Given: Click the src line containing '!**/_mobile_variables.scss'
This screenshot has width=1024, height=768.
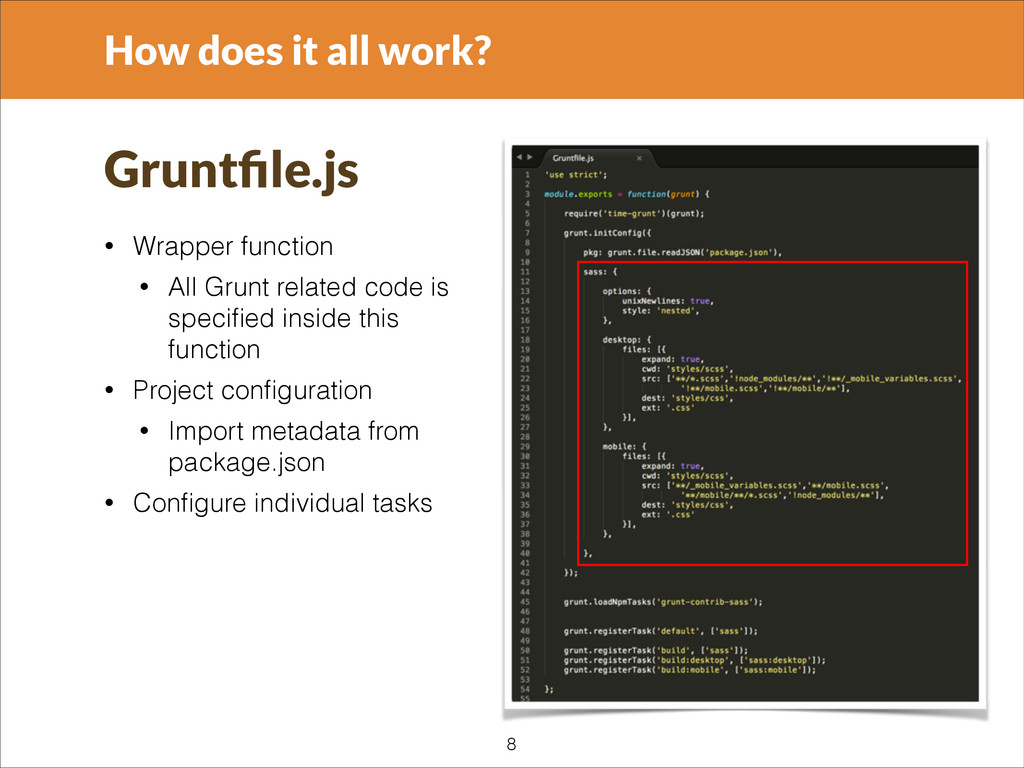Looking at the screenshot, I should coord(801,379).
